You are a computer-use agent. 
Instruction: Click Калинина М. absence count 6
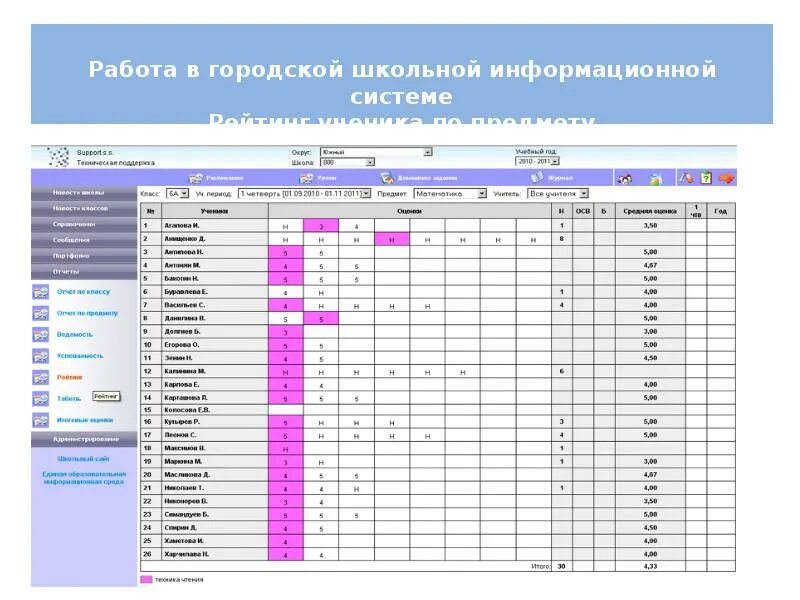tap(561, 371)
